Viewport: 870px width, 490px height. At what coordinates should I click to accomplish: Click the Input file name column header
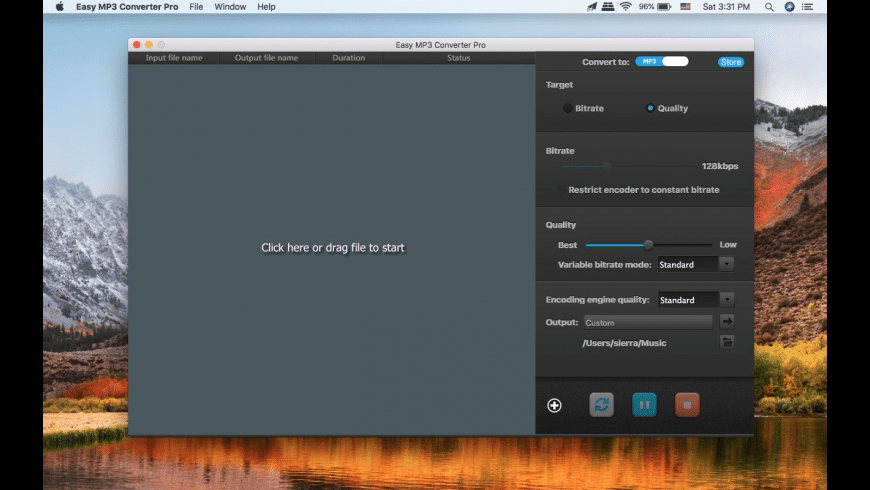pos(174,58)
